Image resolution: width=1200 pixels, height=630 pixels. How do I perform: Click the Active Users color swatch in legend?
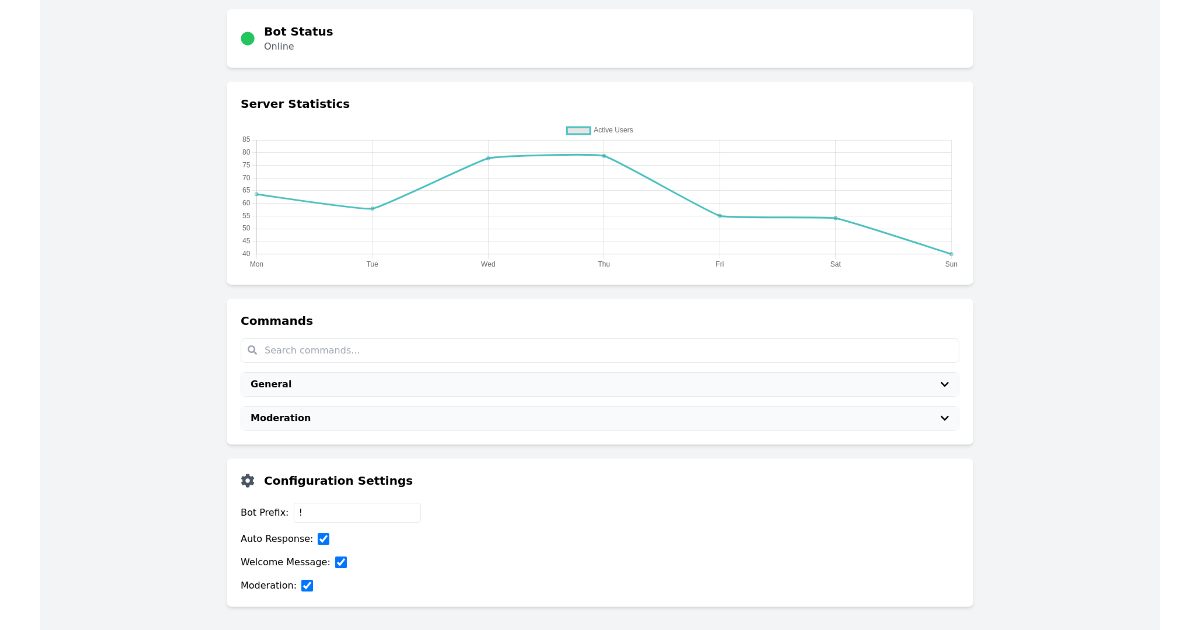click(577, 129)
